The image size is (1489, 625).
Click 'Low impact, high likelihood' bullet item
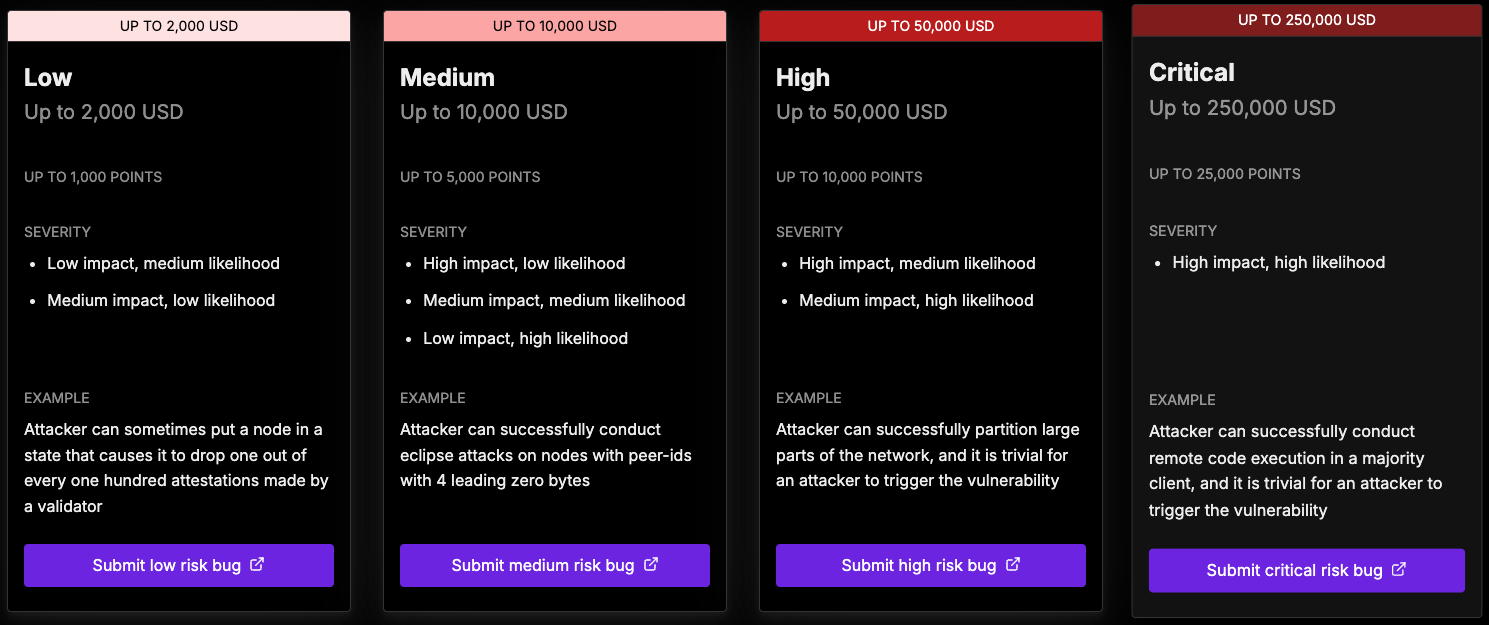[525, 339]
